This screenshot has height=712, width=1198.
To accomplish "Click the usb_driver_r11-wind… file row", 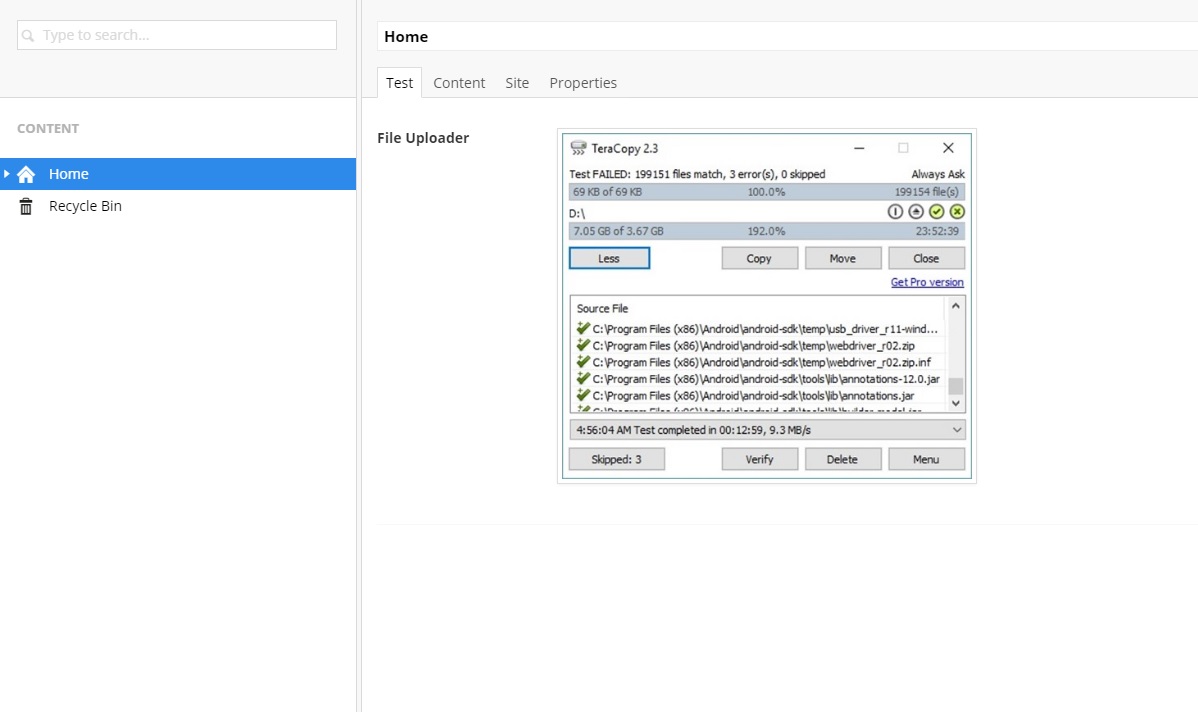I will point(757,329).
